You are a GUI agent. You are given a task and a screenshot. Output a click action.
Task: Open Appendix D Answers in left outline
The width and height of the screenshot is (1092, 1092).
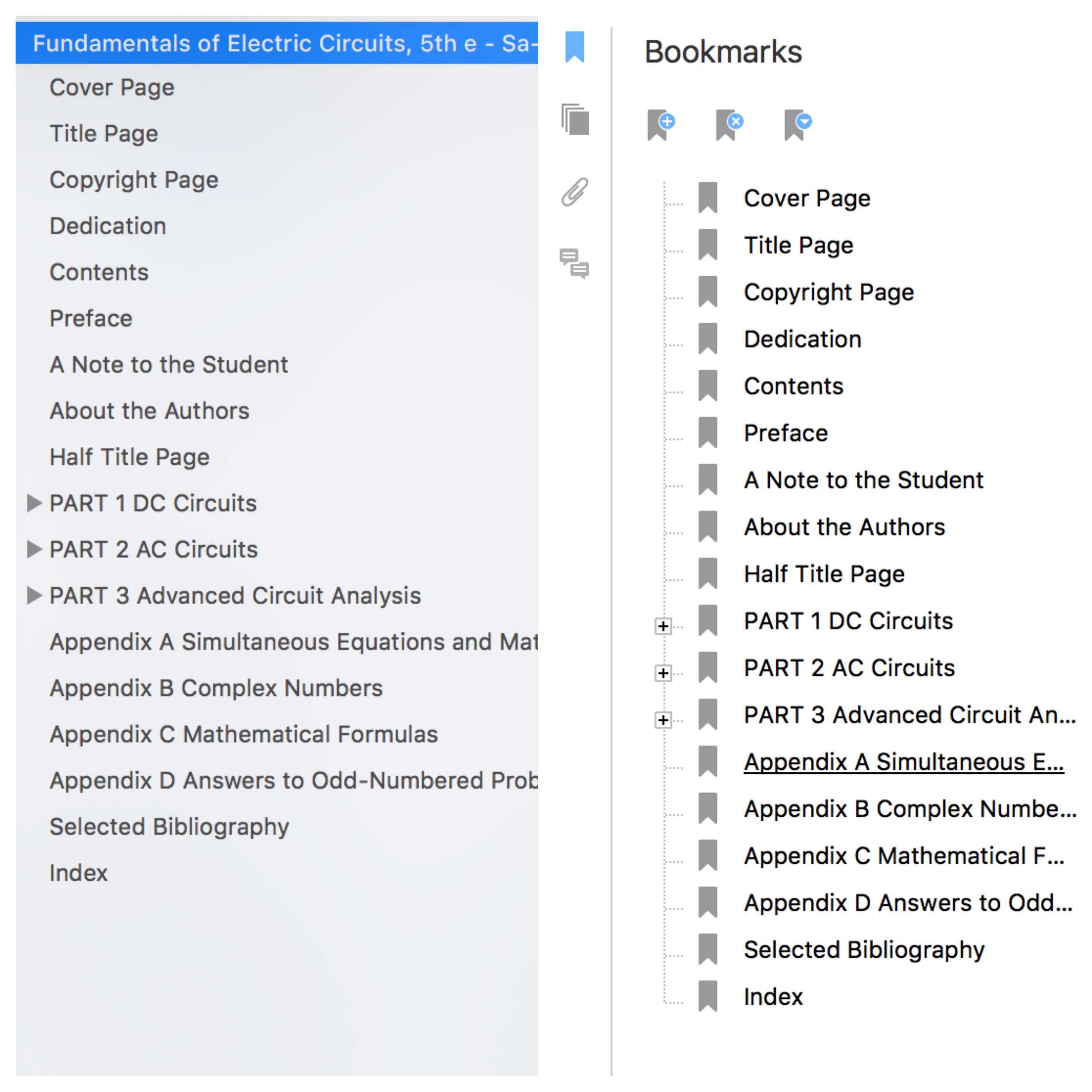click(294, 780)
